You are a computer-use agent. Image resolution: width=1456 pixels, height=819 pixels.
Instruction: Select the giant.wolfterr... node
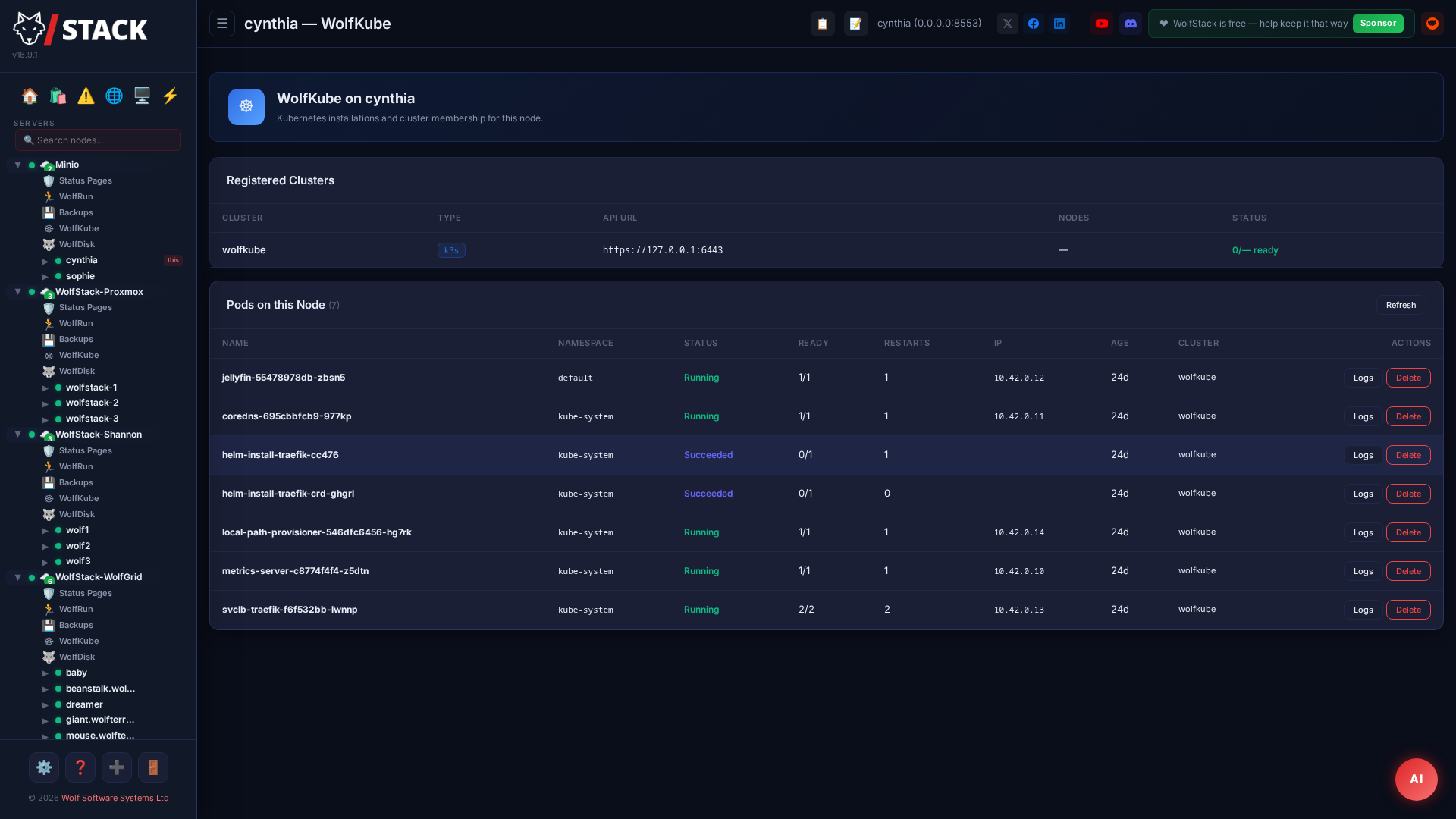coord(100,720)
